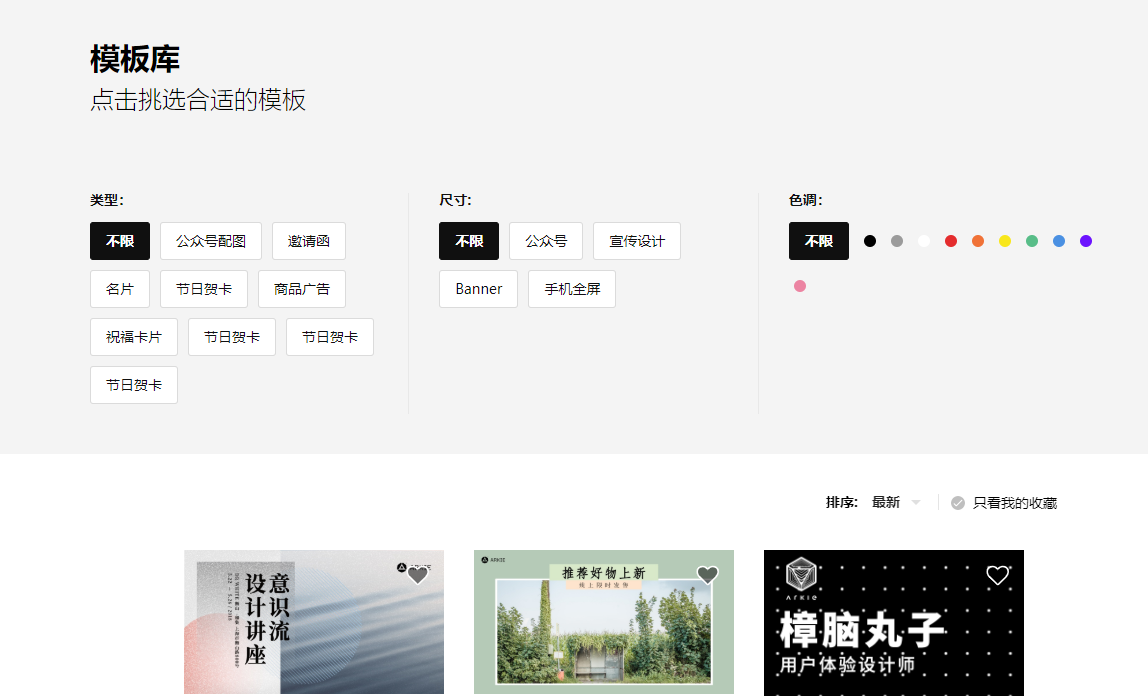Favorite the 设计讲座 template with heart icon
The height and width of the screenshot is (696, 1148).
[417, 575]
